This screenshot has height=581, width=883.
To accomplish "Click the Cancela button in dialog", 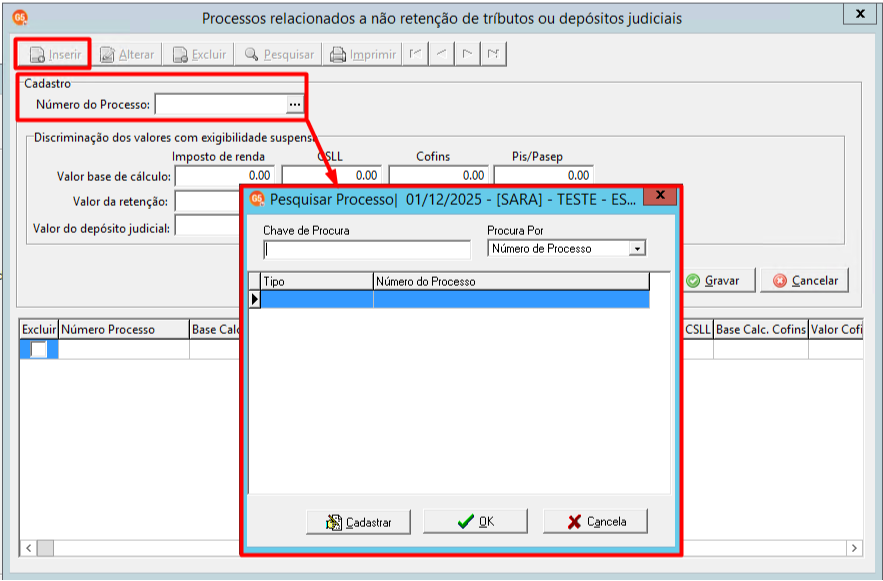I will (x=595, y=521).
